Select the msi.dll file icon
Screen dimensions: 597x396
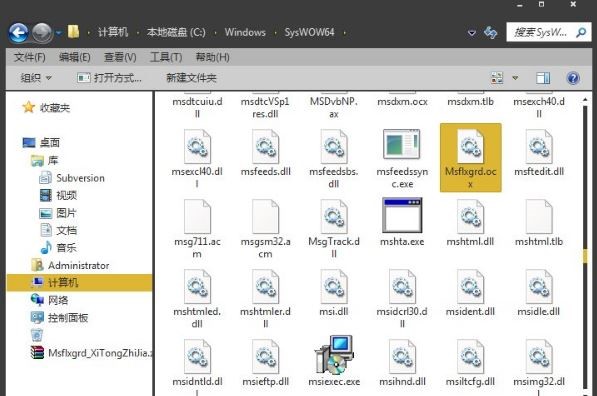334,287
